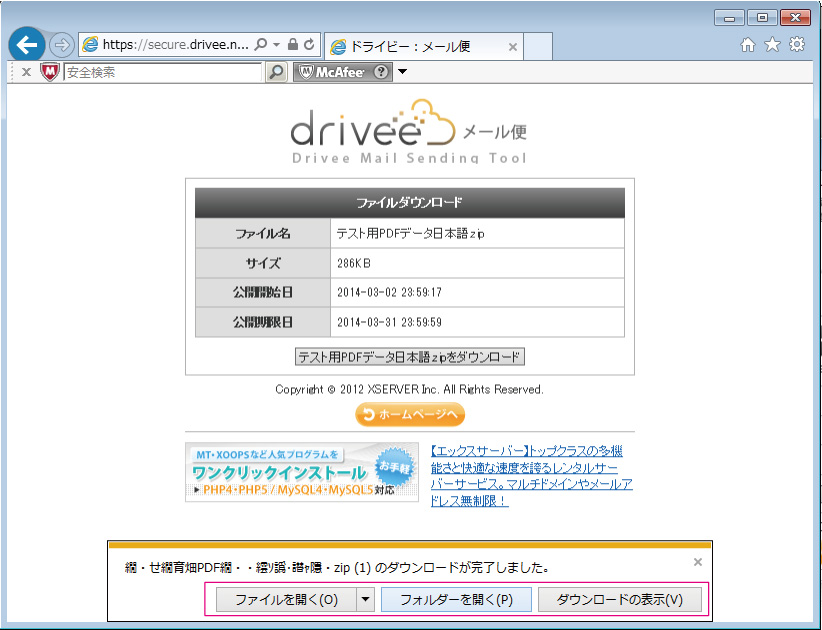Click the download completed message text
The width and height of the screenshot is (822, 630).
coord(337,568)
